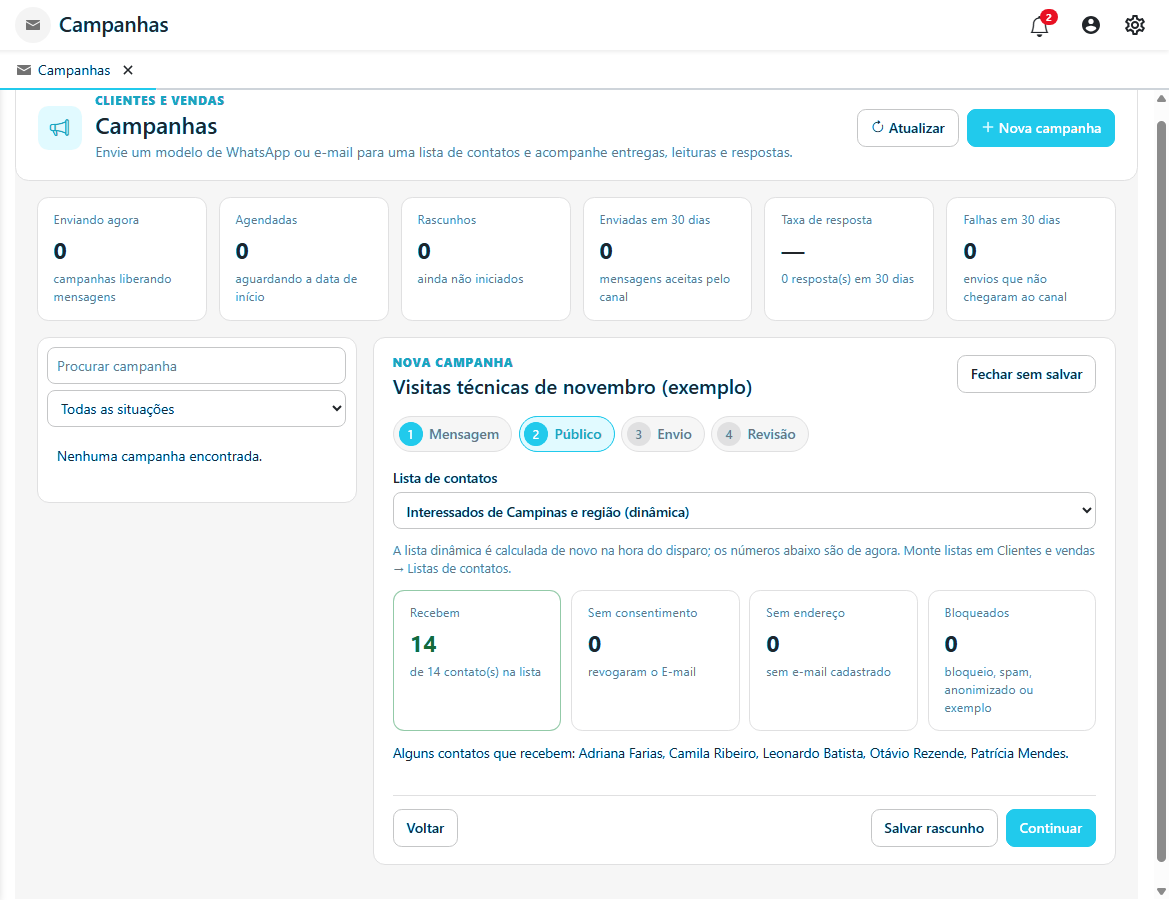Screen dimensions: 1169x900
Task: Click the scrollbar down arrow
Action: tap(1161, 892)
